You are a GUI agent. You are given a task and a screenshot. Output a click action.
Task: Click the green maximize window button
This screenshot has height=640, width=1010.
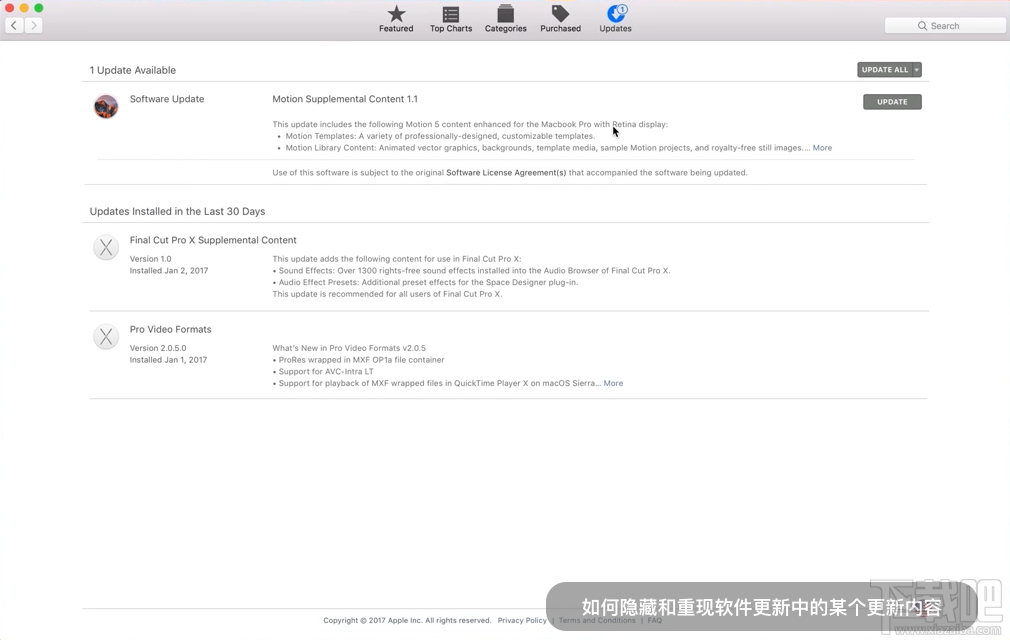[x=39, y=8]
